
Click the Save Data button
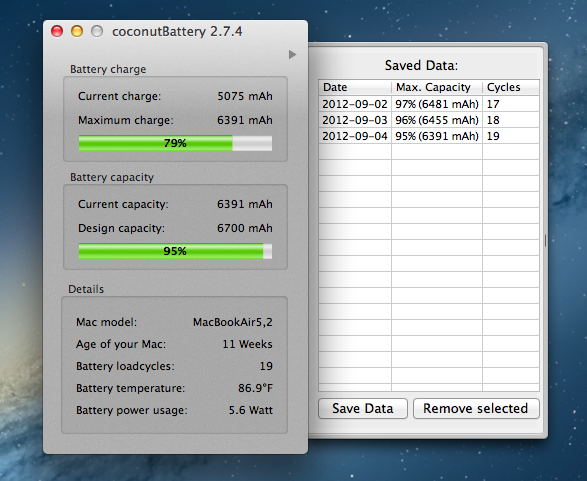[x=363, y=408]
